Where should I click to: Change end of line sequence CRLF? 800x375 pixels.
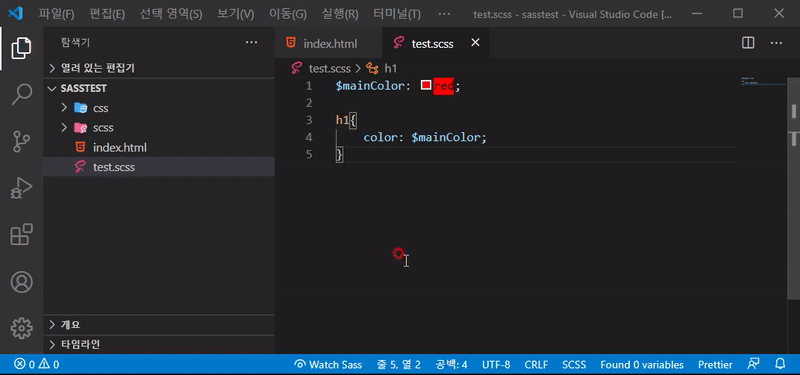pos(536,364)
